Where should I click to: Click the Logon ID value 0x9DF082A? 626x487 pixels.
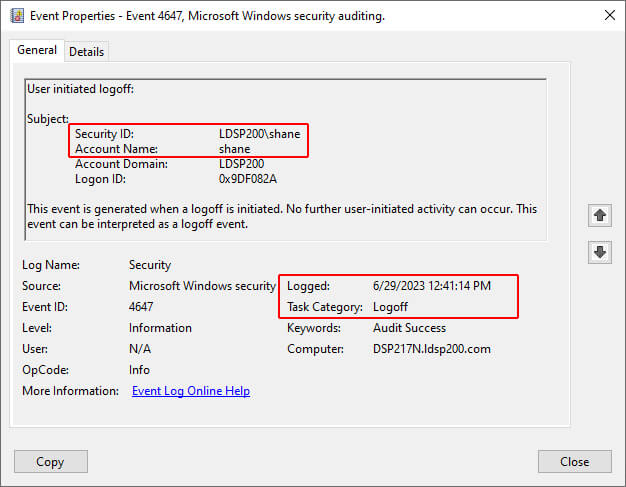248,179
